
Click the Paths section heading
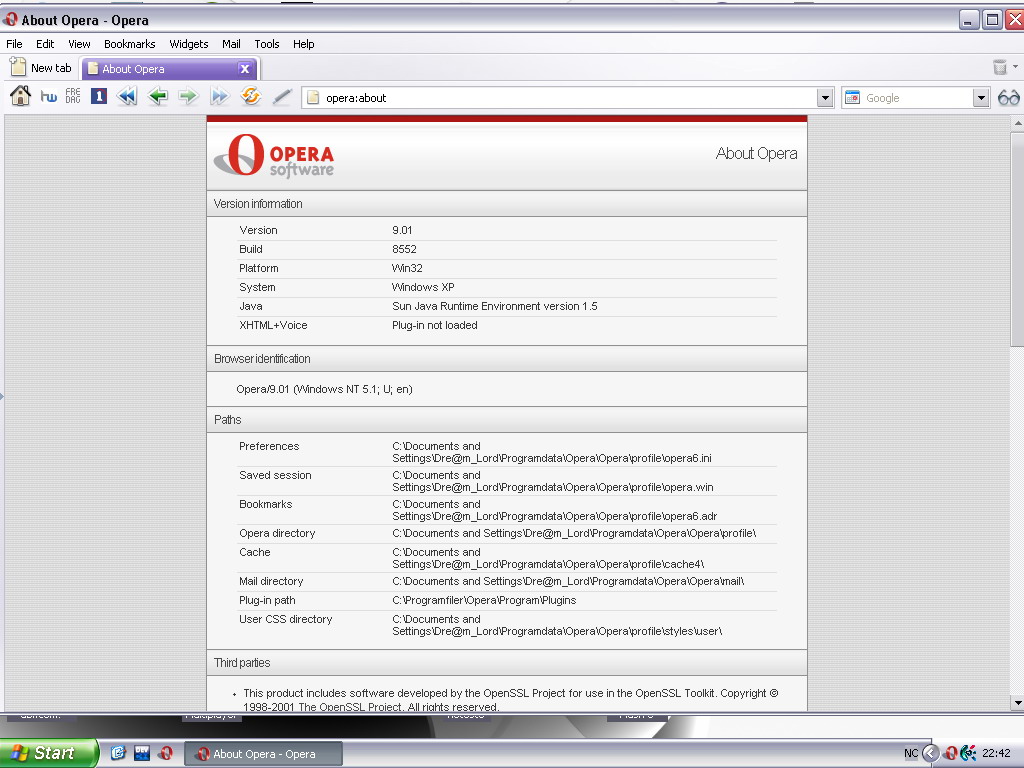tap(228, 419)
